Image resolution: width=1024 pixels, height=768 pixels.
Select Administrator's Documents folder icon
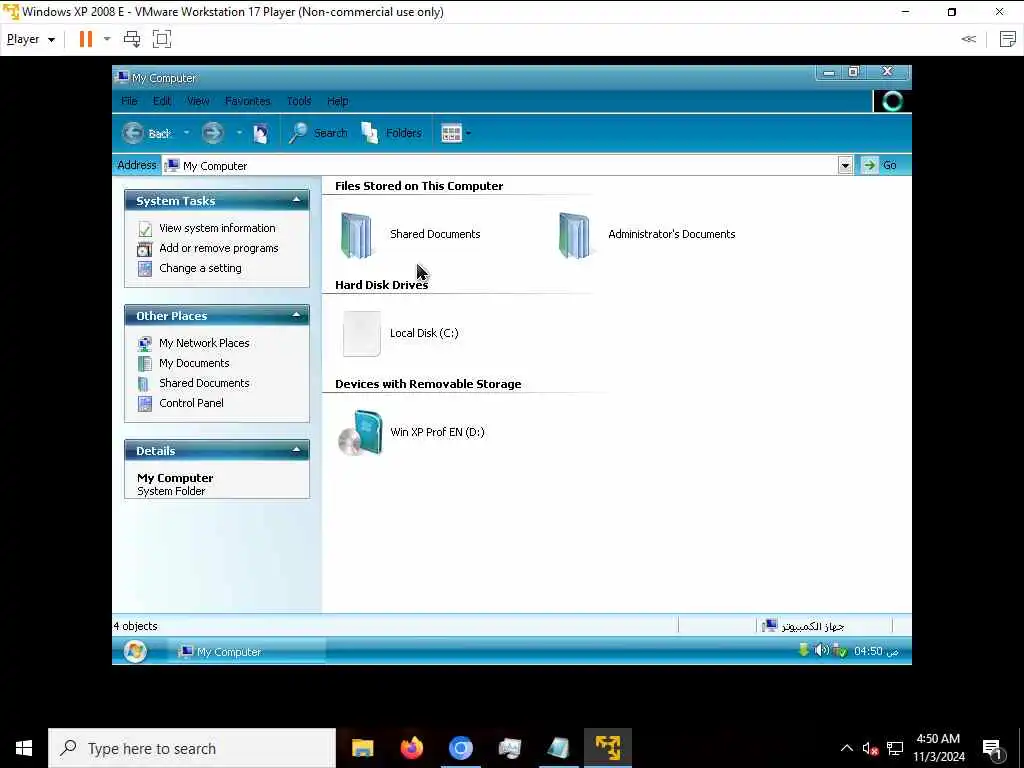tap(575, 235)
